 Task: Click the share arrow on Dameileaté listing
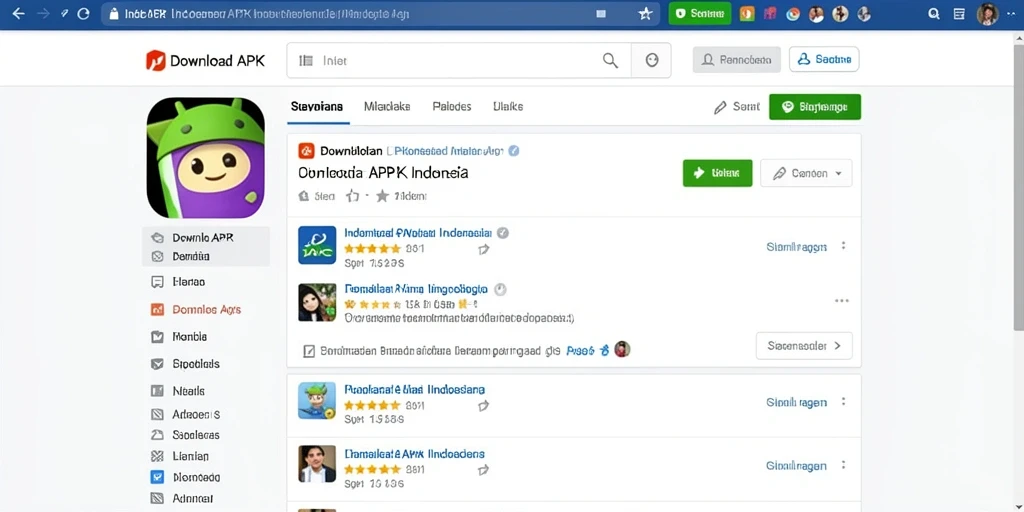coord(484,470)
